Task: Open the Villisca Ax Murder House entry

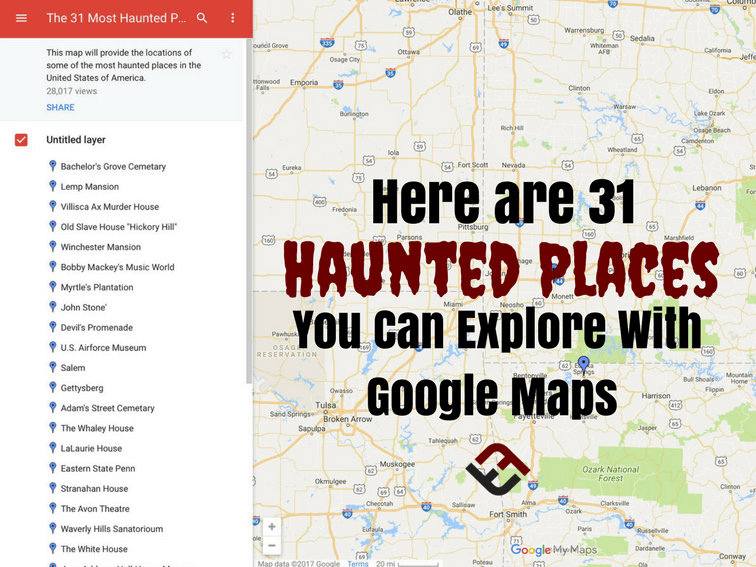Action: 109,207
